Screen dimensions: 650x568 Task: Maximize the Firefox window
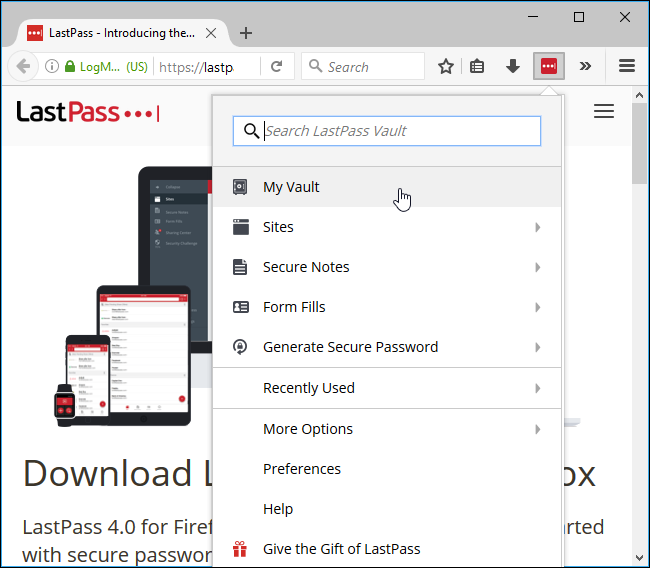[x=579, y=17]
